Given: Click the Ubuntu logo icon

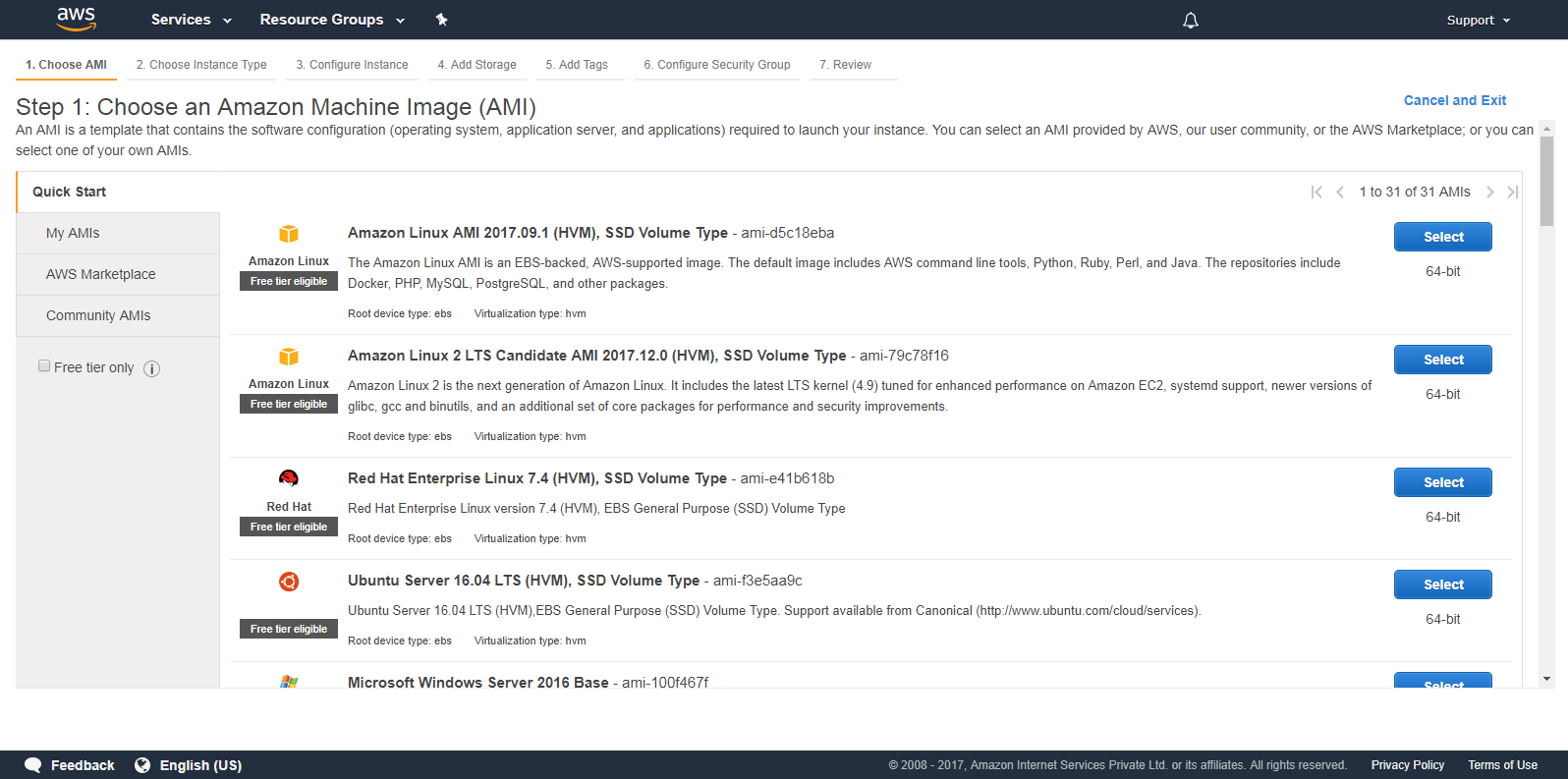Looking at the screenshot, I should pyautogui.click(x=288, y=582).
